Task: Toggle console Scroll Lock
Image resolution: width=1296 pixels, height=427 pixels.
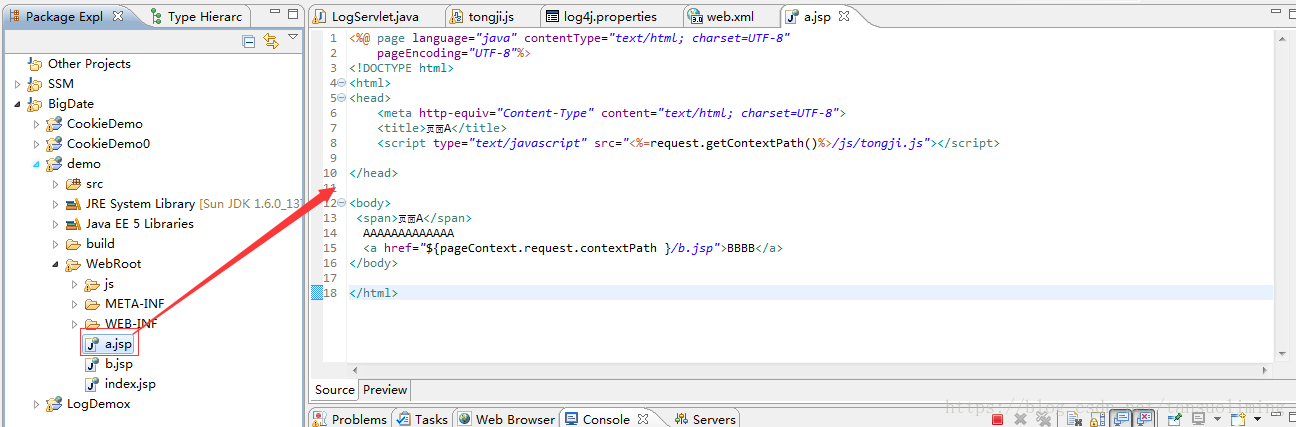Action: (1098, 419)
